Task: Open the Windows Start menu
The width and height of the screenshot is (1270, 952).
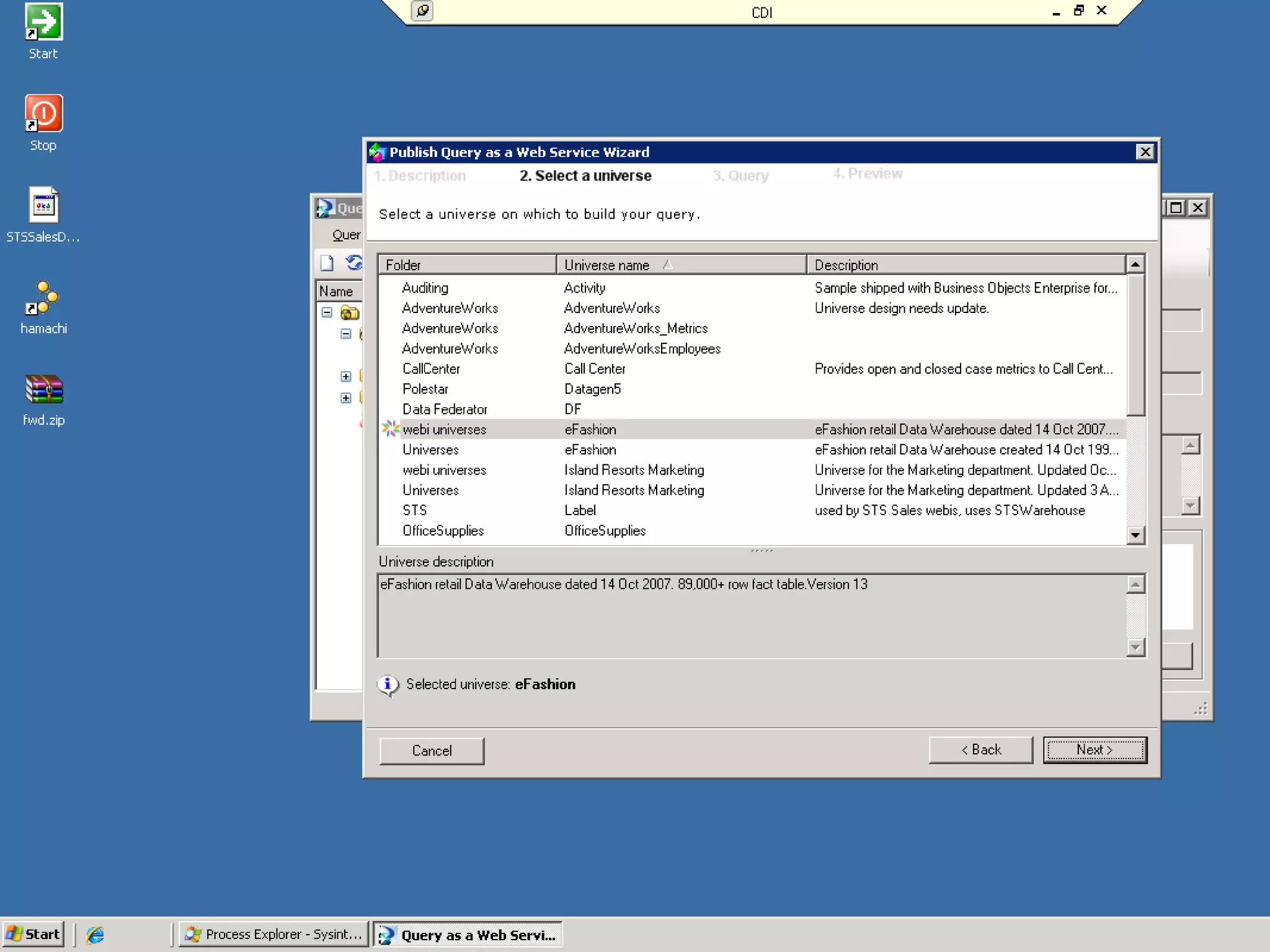Action: [x=33, y=934]
